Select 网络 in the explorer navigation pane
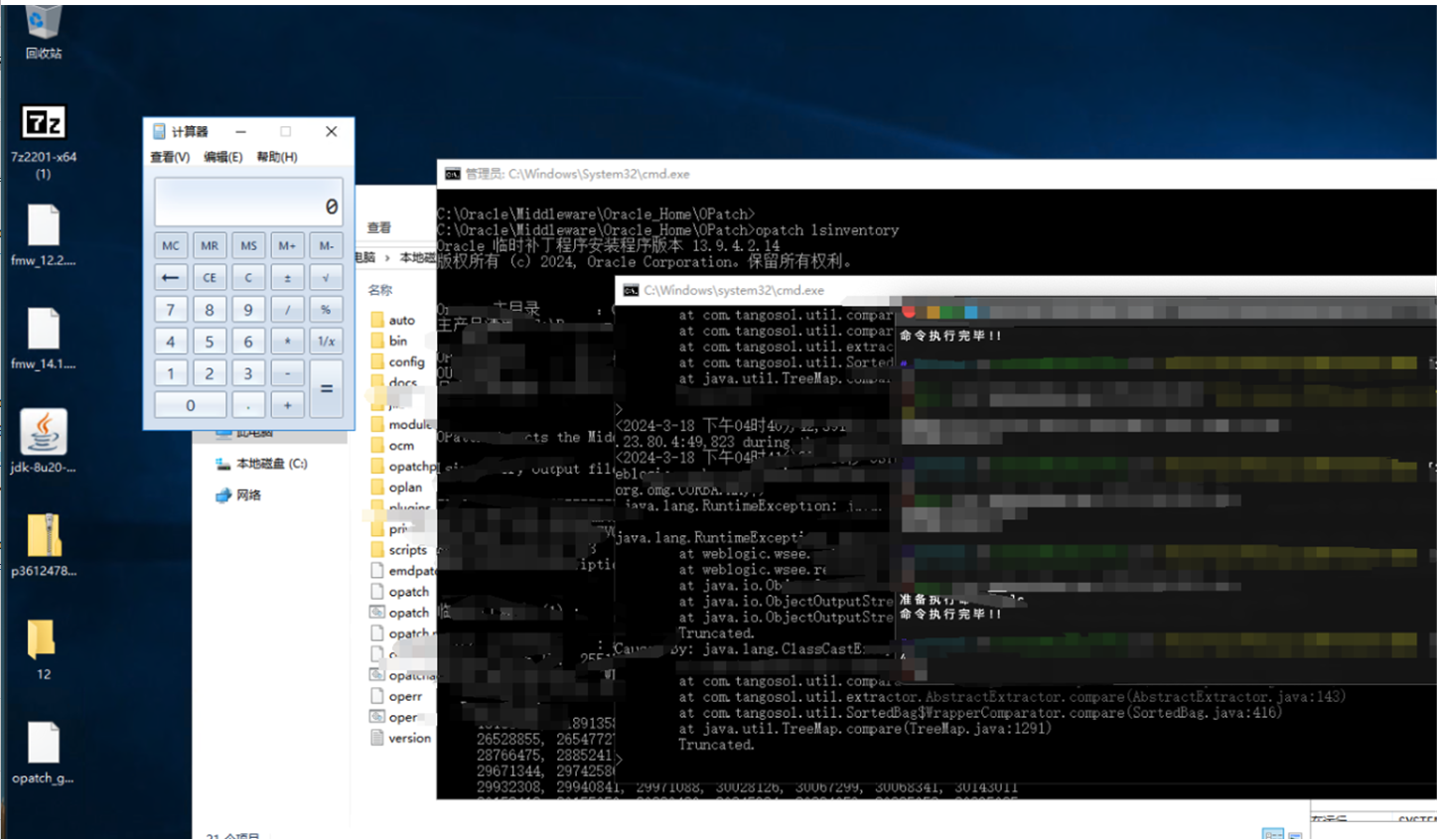 249,494
